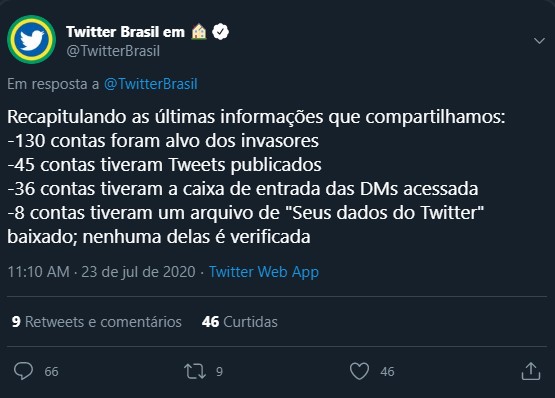View the 46 Curtidas list

pos(240,322)
